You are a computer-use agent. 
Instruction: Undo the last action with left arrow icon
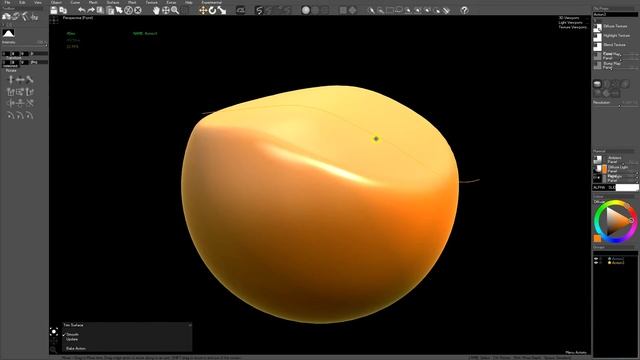pyautogui.click(x=82, y=11)
